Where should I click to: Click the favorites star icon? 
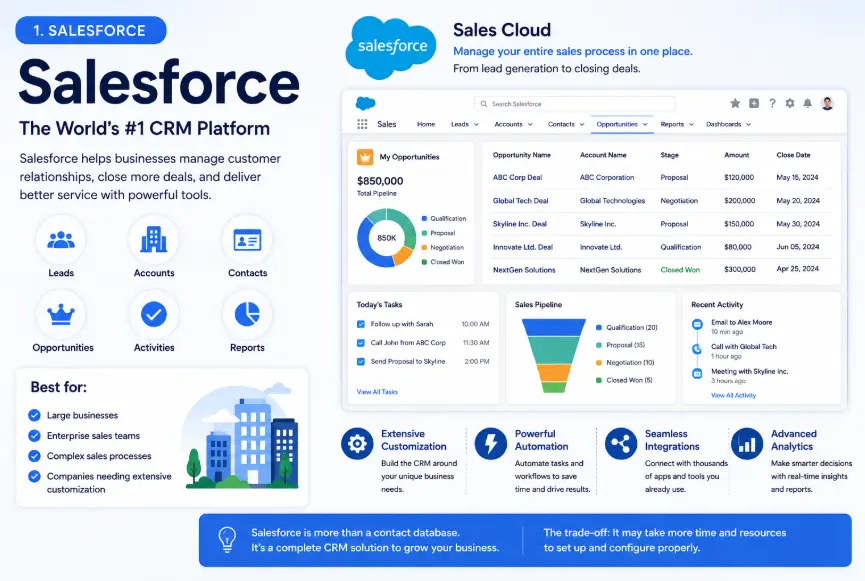pos(735,103)
